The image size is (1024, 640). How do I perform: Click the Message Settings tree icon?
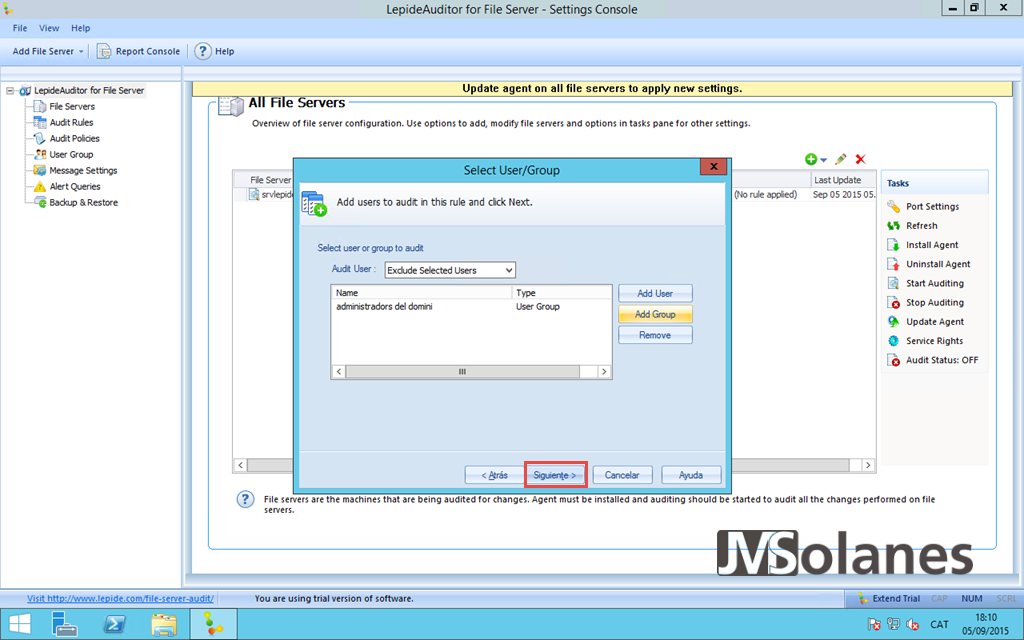[40, 170]
